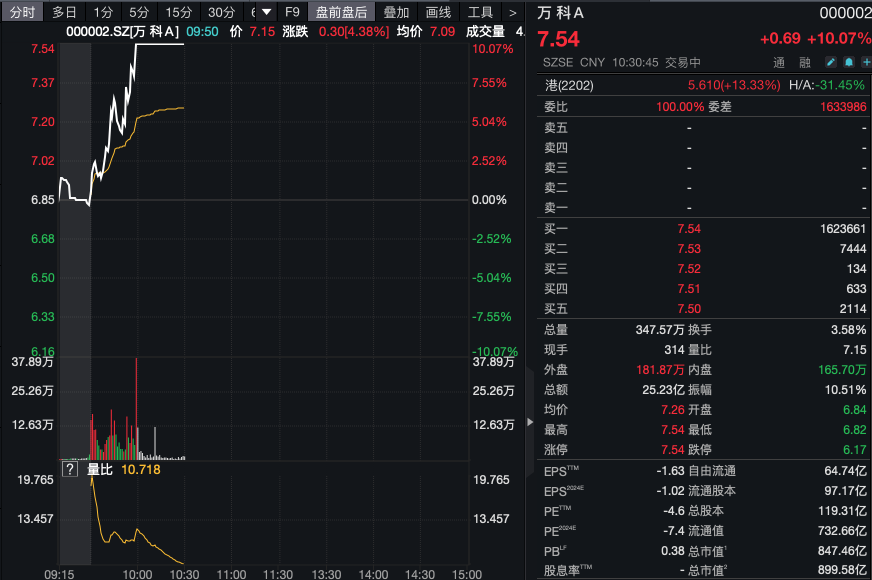Image resolution: width=872 pixels, height=580 pixels.
Task: Open the 工具 tools menu
Action: 480,12
